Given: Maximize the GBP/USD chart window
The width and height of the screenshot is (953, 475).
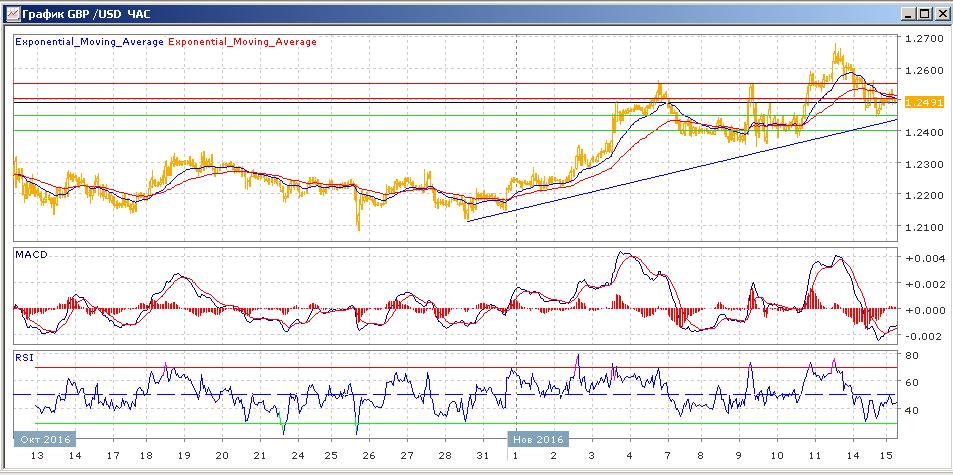Looking at the screenshot, I should pos(925,13).
